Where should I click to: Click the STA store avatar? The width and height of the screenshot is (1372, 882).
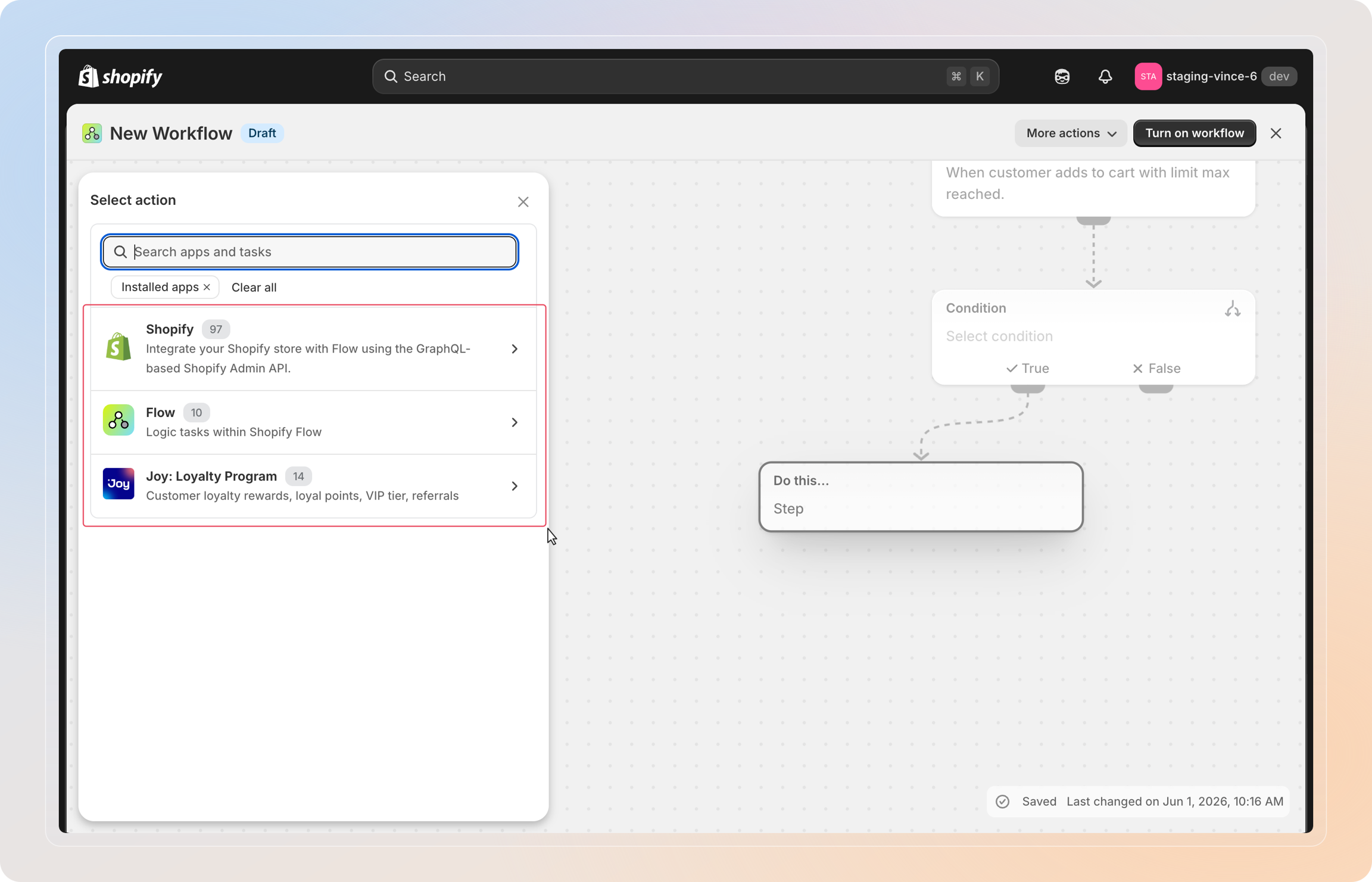pos(1148,76)
